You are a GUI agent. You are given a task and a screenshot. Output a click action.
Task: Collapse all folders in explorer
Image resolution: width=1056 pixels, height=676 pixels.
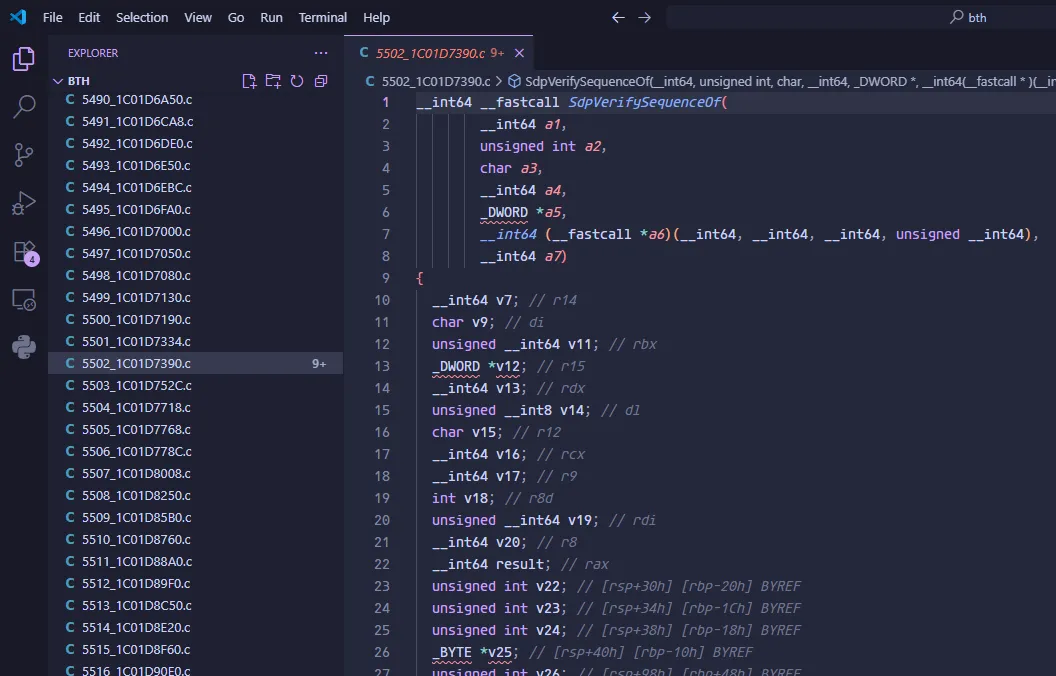(x=321, y=81)
